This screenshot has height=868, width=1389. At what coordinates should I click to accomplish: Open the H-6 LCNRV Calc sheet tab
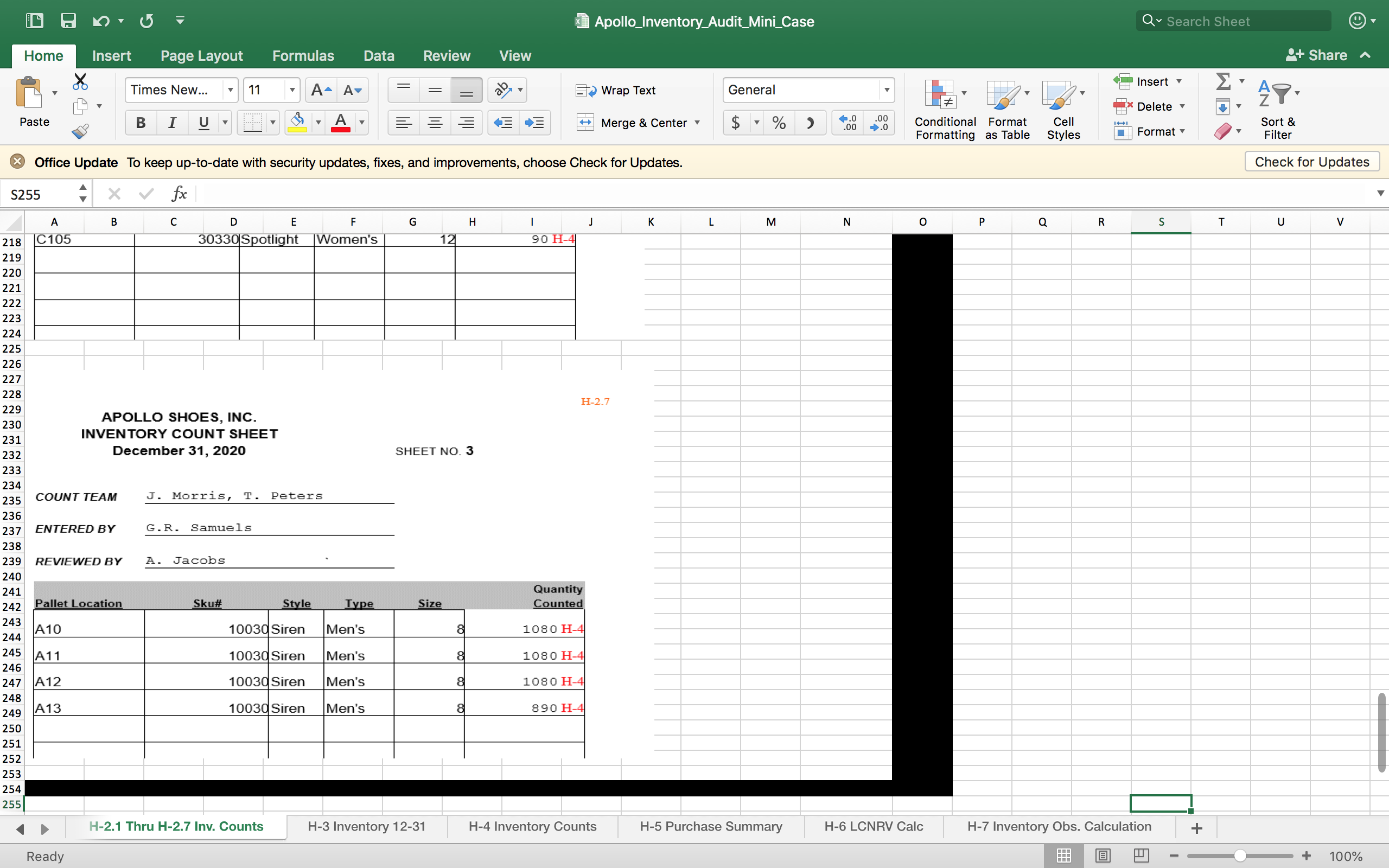coord(873,826)
